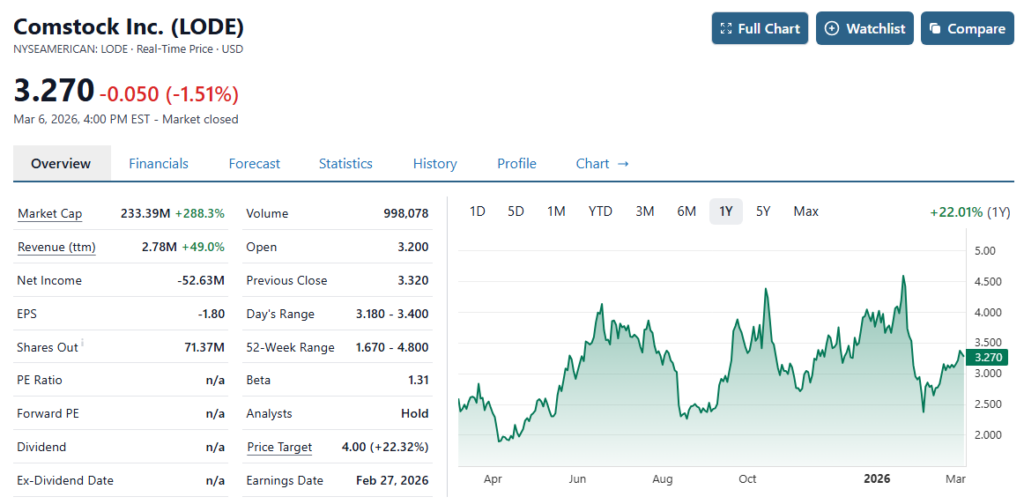Show the Max chart range

805,211
